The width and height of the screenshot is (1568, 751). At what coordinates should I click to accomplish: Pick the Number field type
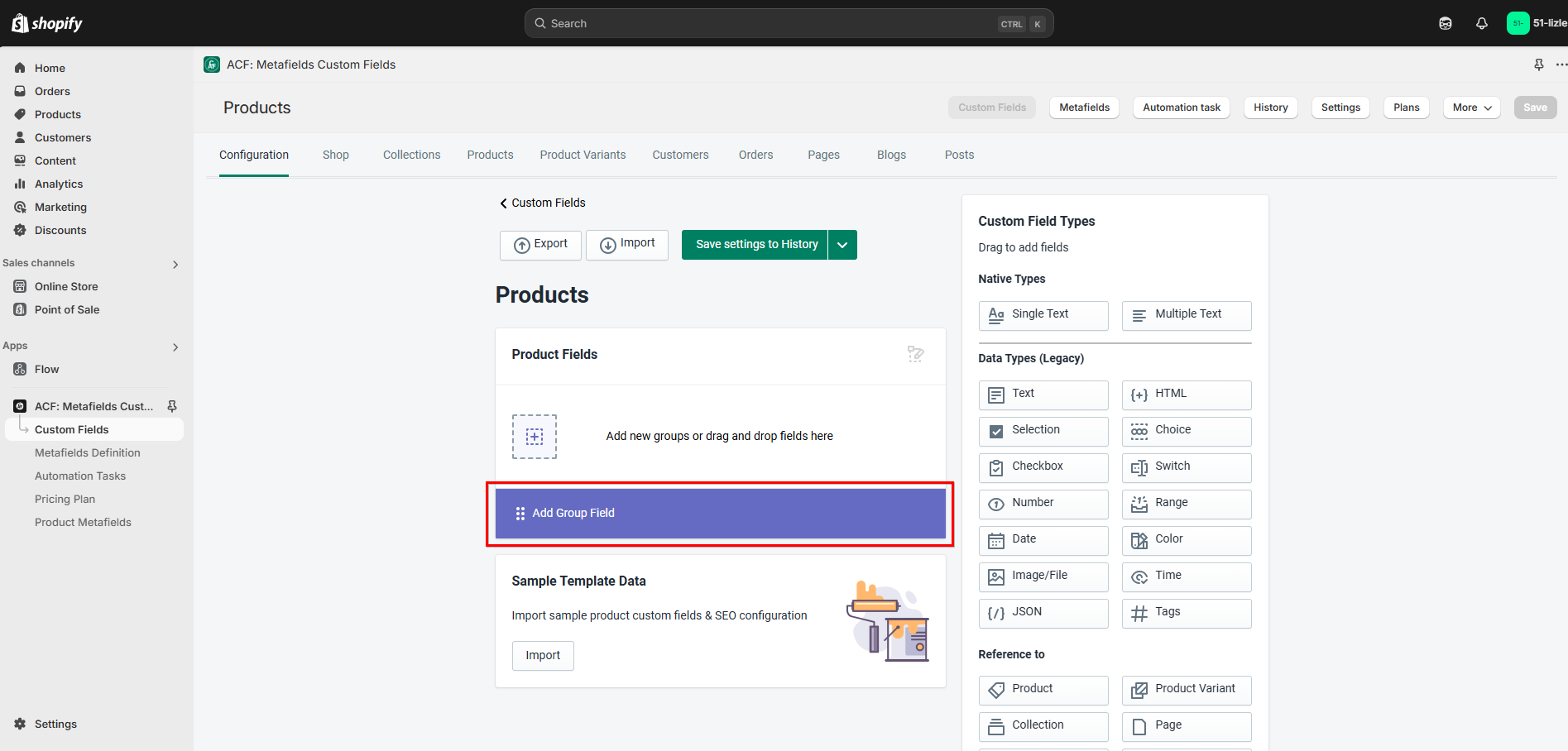(1043, 504)
